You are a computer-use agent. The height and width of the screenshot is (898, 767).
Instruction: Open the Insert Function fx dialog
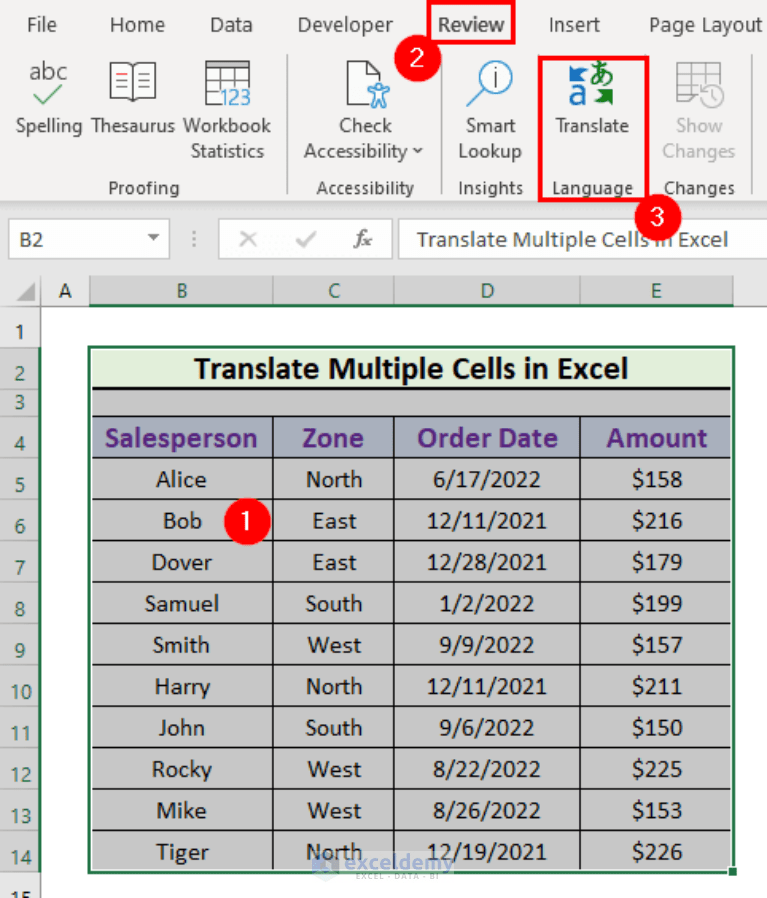(x=363, y=238)
